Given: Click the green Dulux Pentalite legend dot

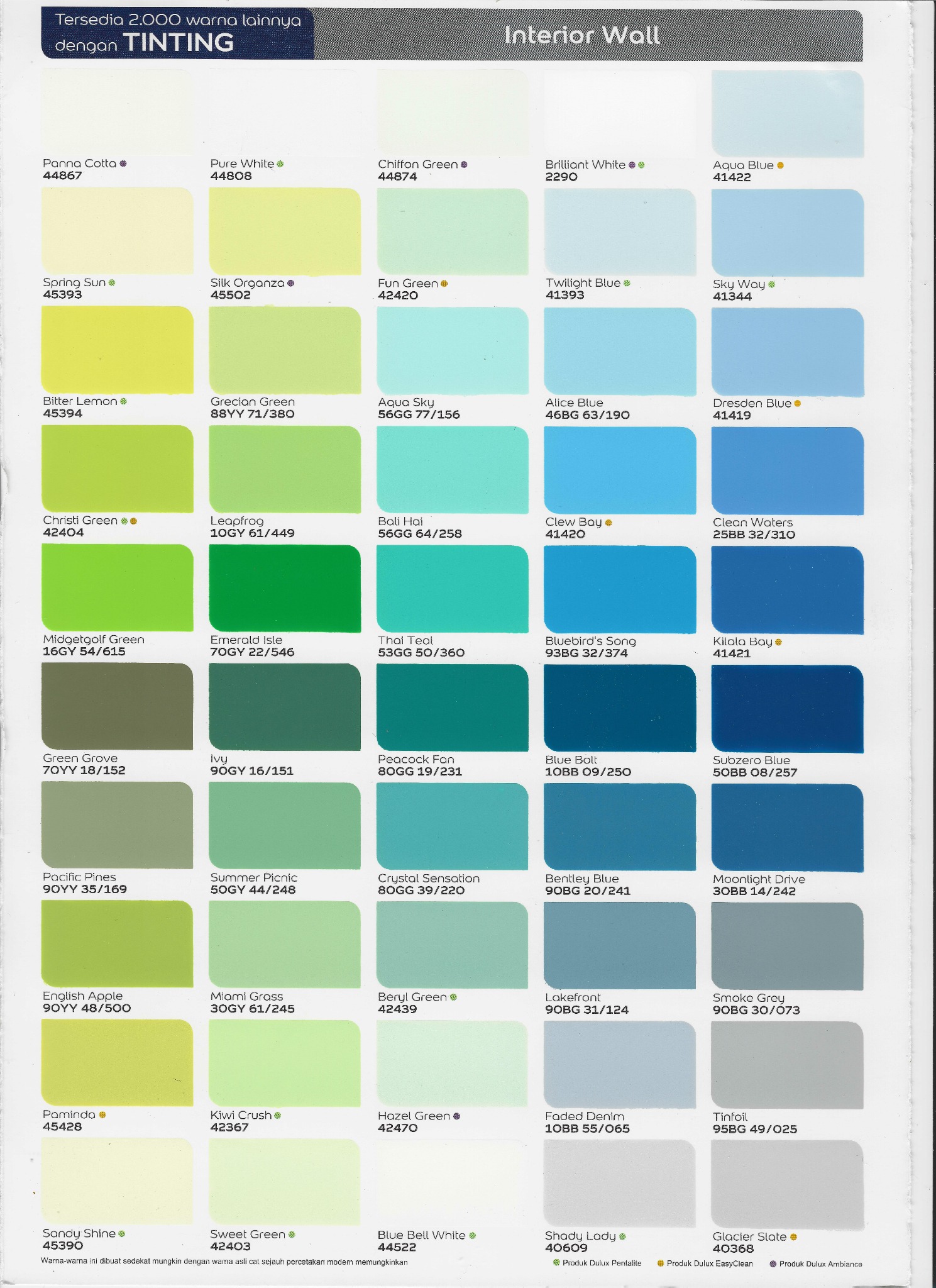Looking at the screenshot, I should [556, 1263].
